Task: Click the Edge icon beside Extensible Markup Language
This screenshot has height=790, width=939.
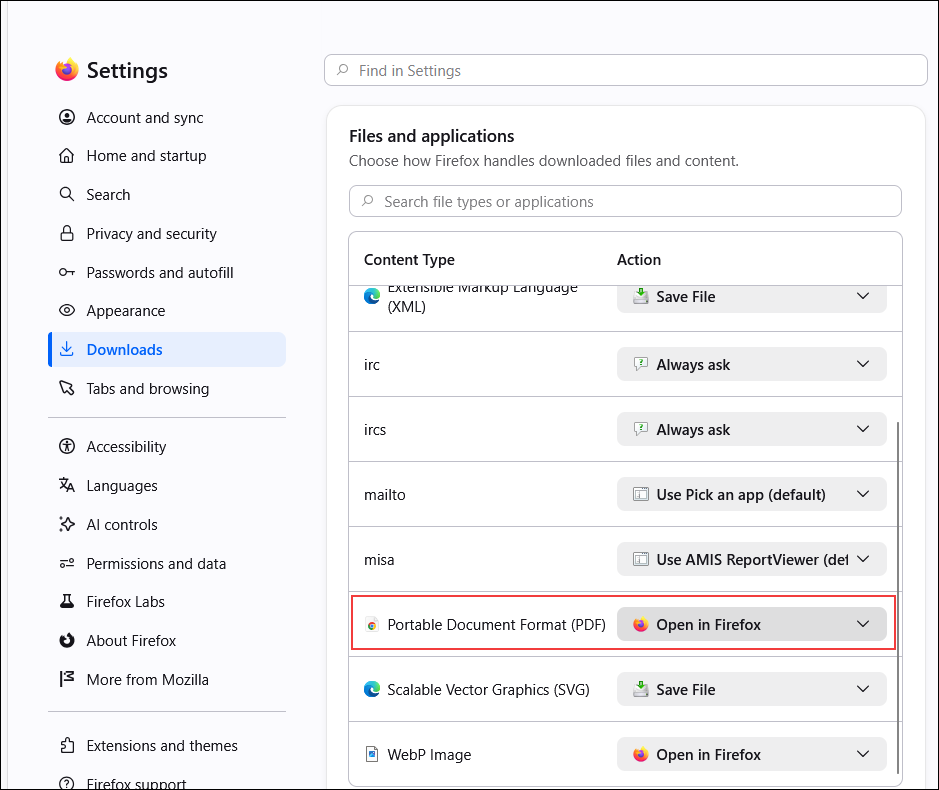Action: pos(372,296)
